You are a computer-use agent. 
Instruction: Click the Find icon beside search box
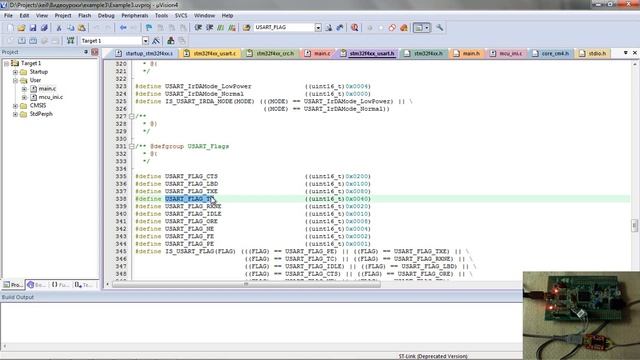[x=329, y=28]
